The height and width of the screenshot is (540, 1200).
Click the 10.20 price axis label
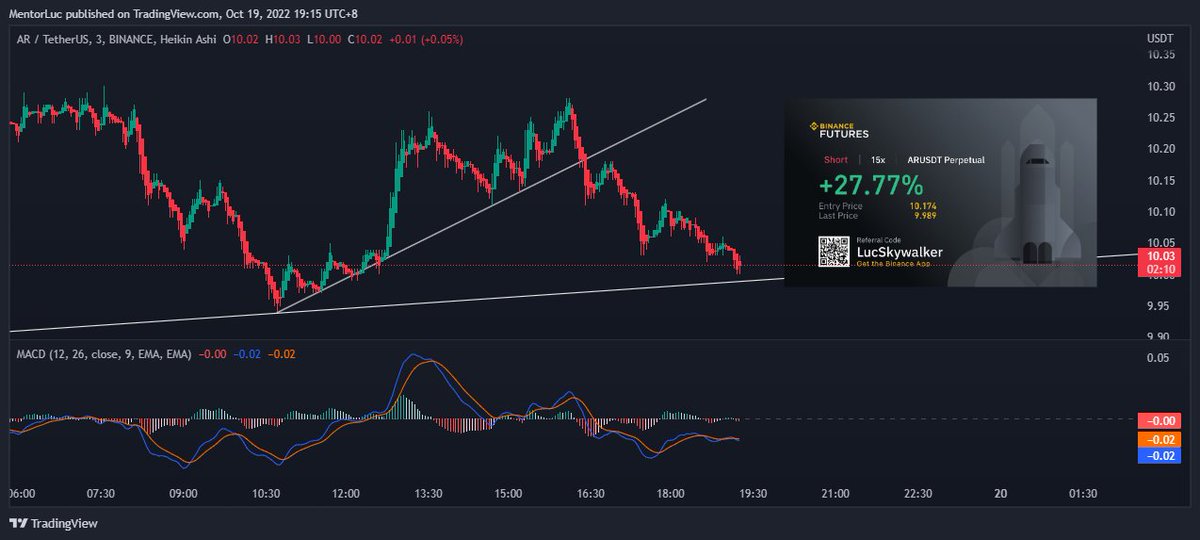click(x=1159, y=149)
